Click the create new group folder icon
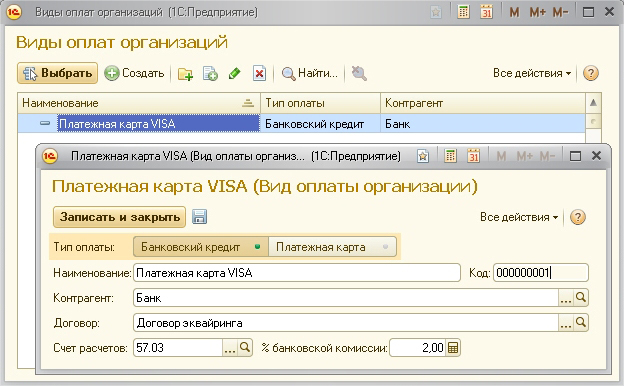Viewport: 624px width, 386px height. tap(185, 74)
